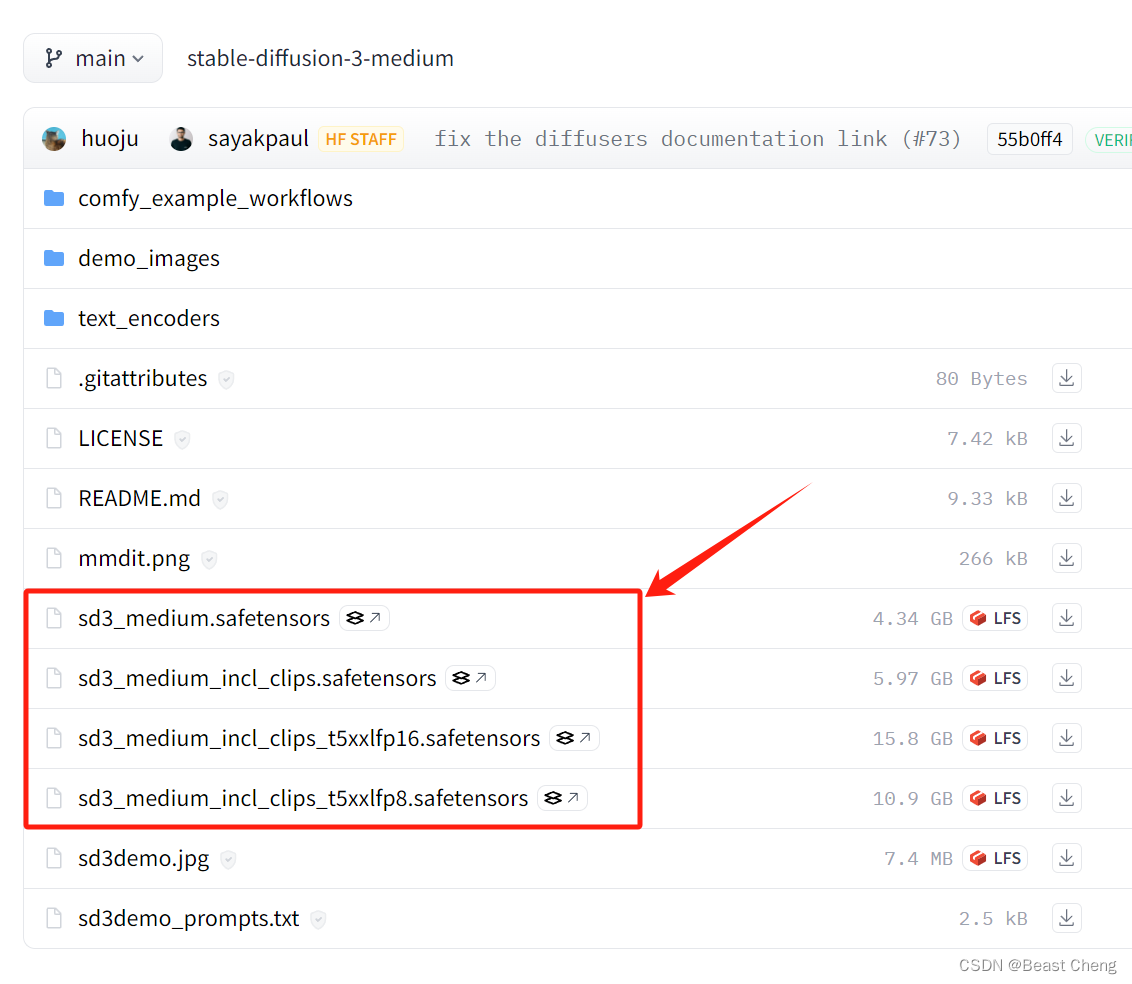
Task: Open sayakpaul's user profile link
Action: [x=258, y=139]
